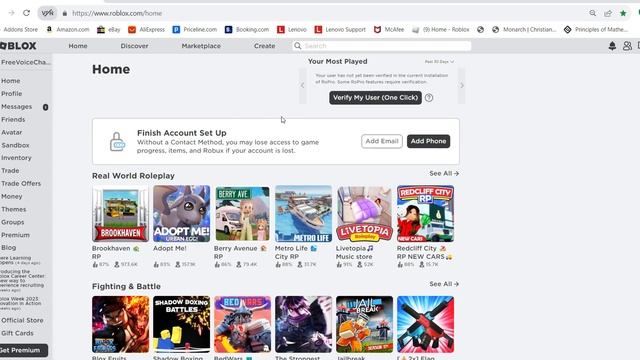Open the BedWars game thumbnail
This screenshot has height=360, width=640.
click(x=242, y=324)
